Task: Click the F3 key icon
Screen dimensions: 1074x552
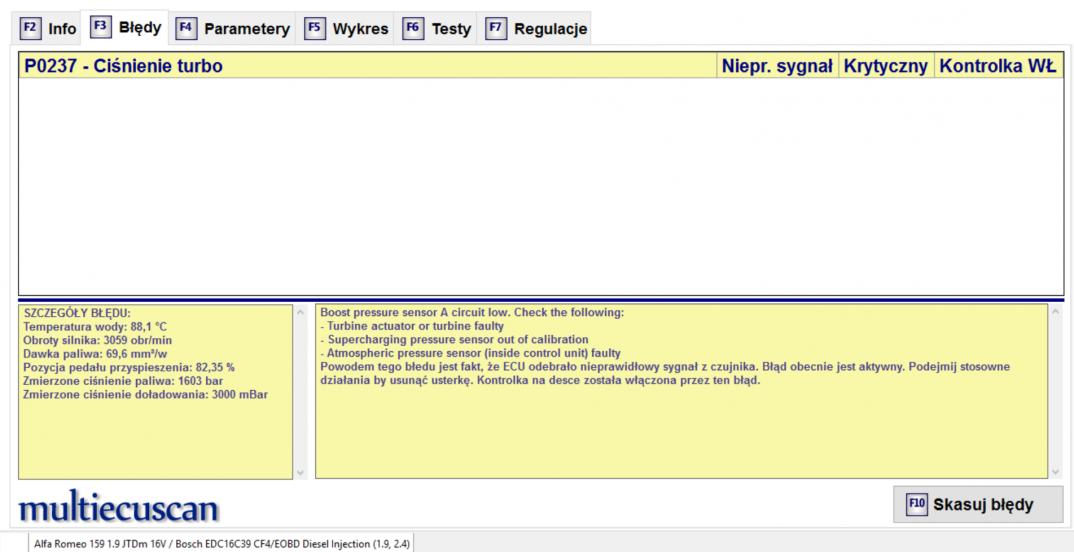Action: click(100, 27)
